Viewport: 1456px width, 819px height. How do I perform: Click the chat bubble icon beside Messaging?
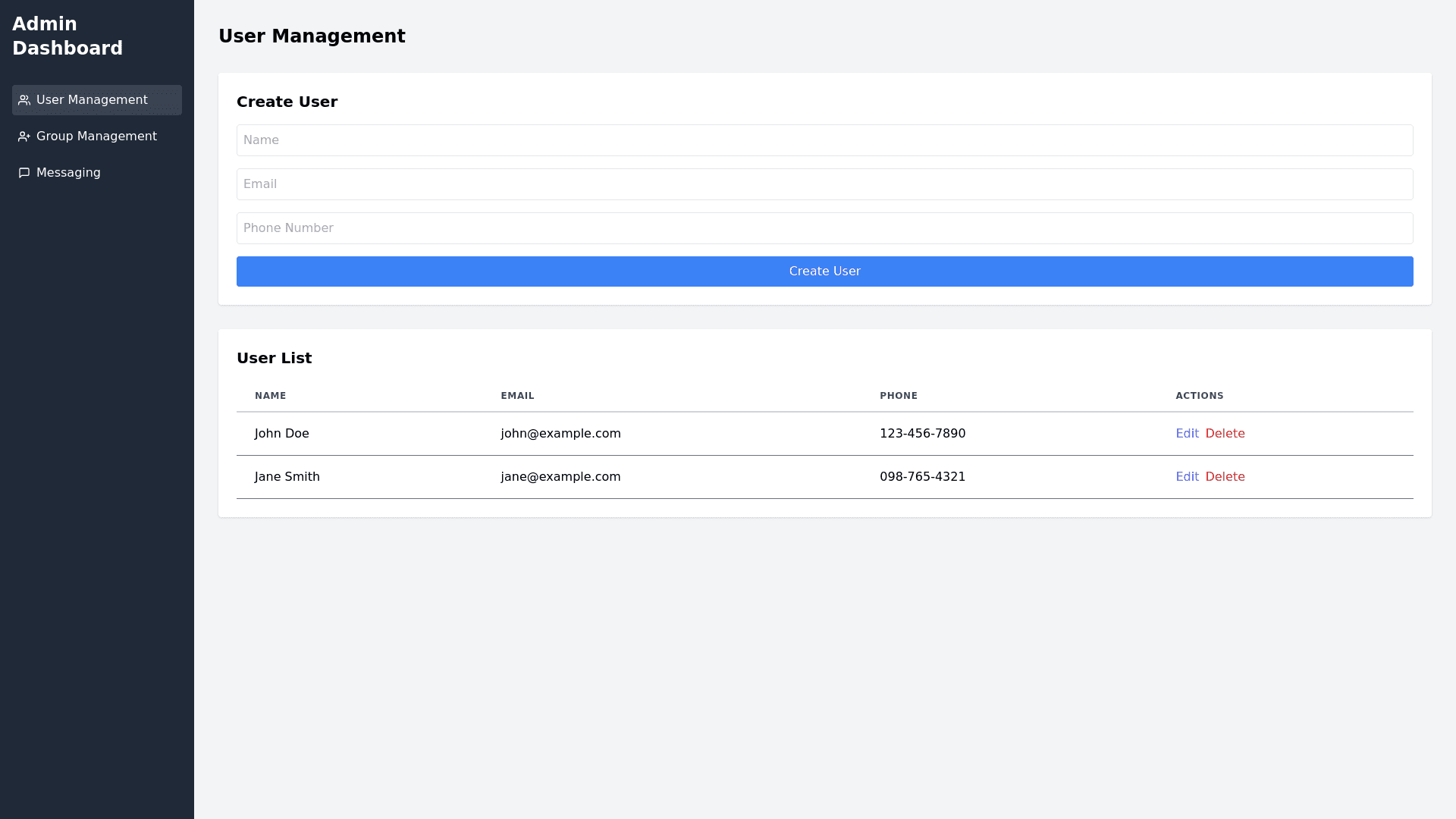point(24,173)
